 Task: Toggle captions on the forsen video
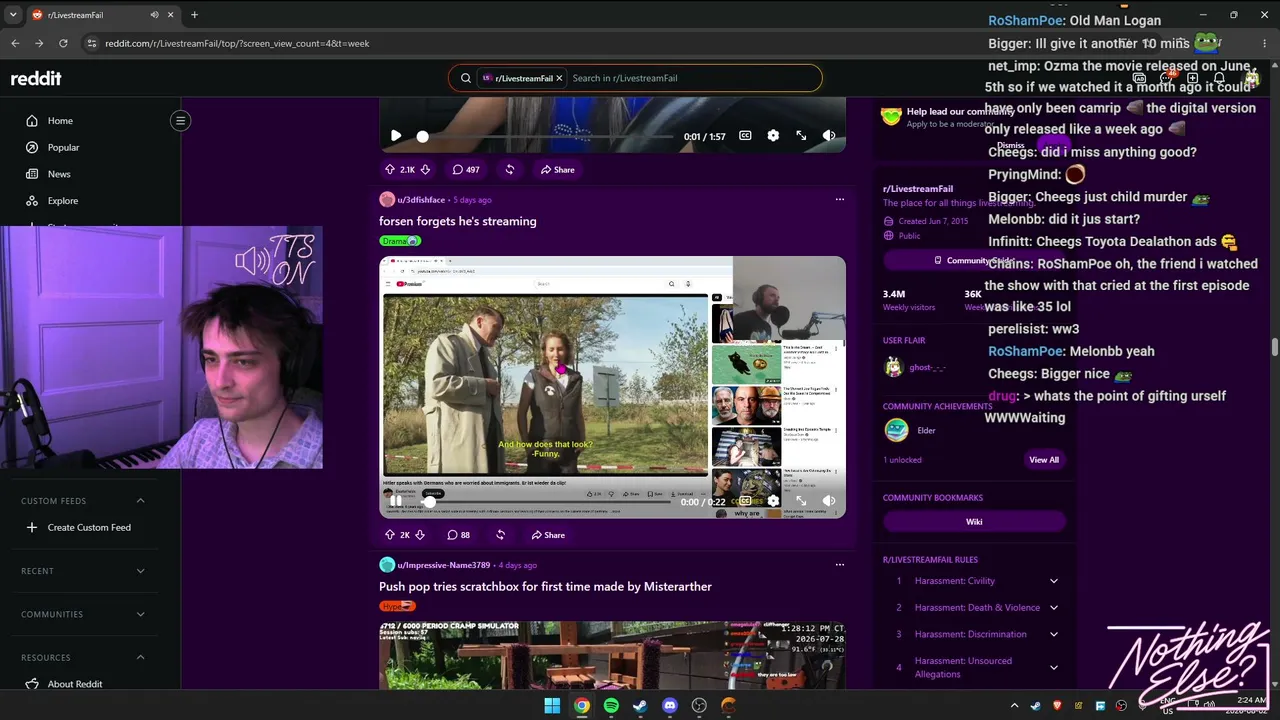tap(745, 501)
